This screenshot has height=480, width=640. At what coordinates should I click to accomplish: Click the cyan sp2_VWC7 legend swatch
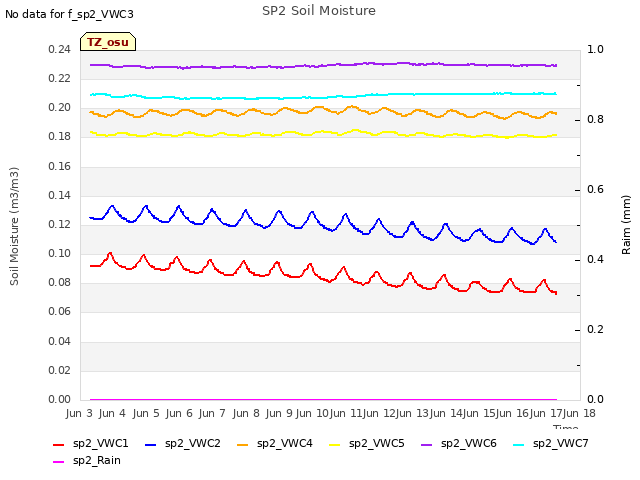pyautogui.click(x=518, y=444)
